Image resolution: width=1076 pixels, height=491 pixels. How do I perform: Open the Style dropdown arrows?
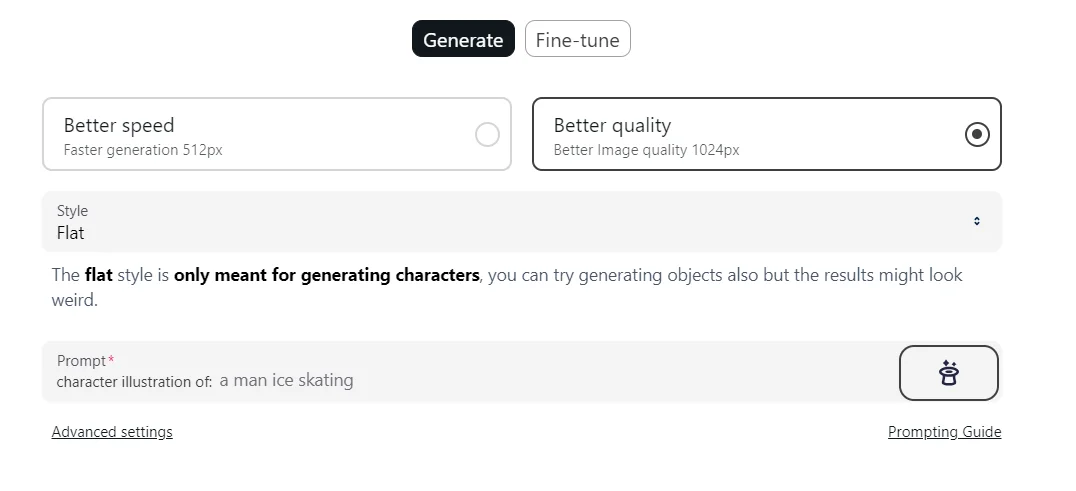pos(977,222)
